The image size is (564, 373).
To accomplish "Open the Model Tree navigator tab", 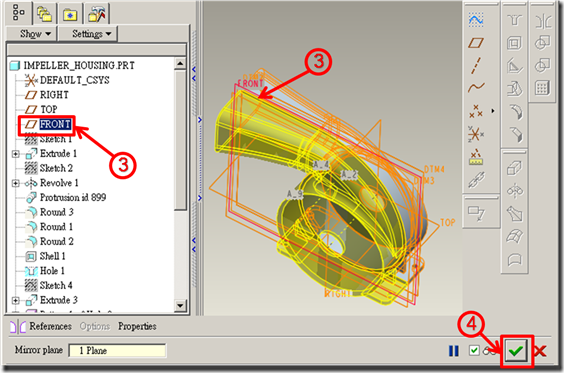I will click(18, 13).
